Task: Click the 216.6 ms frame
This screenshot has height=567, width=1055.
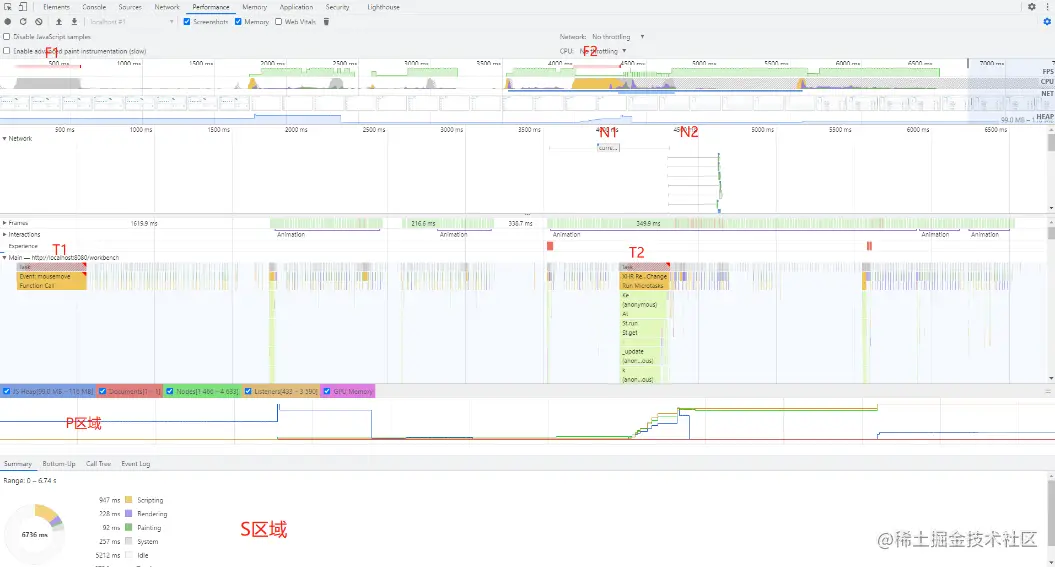Action: (x=423, y=223)
